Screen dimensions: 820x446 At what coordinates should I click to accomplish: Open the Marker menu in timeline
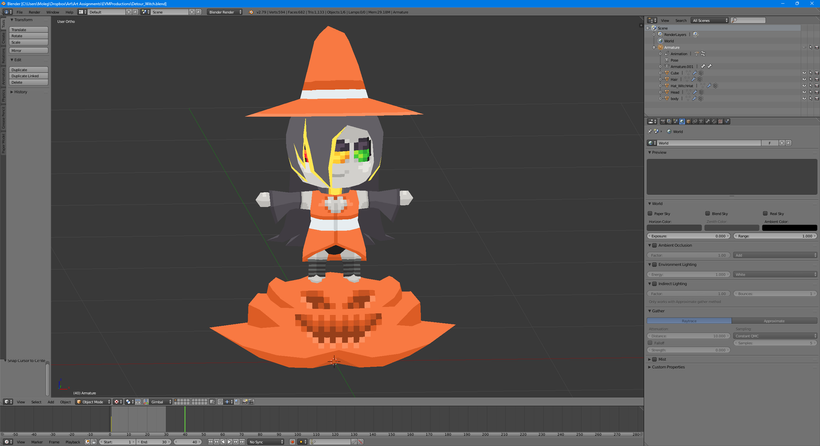pos(36,441)
